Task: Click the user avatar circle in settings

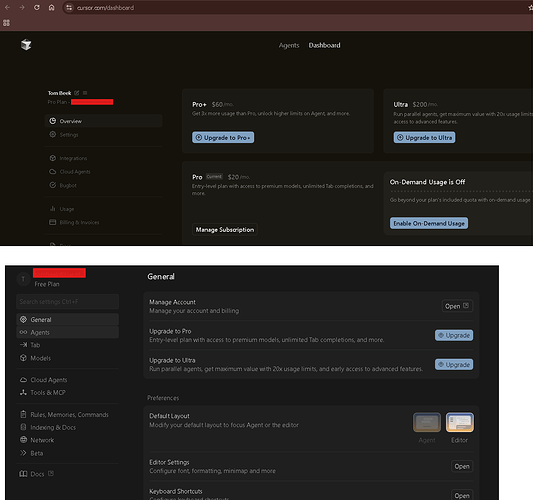Action: tap(23, 279)
